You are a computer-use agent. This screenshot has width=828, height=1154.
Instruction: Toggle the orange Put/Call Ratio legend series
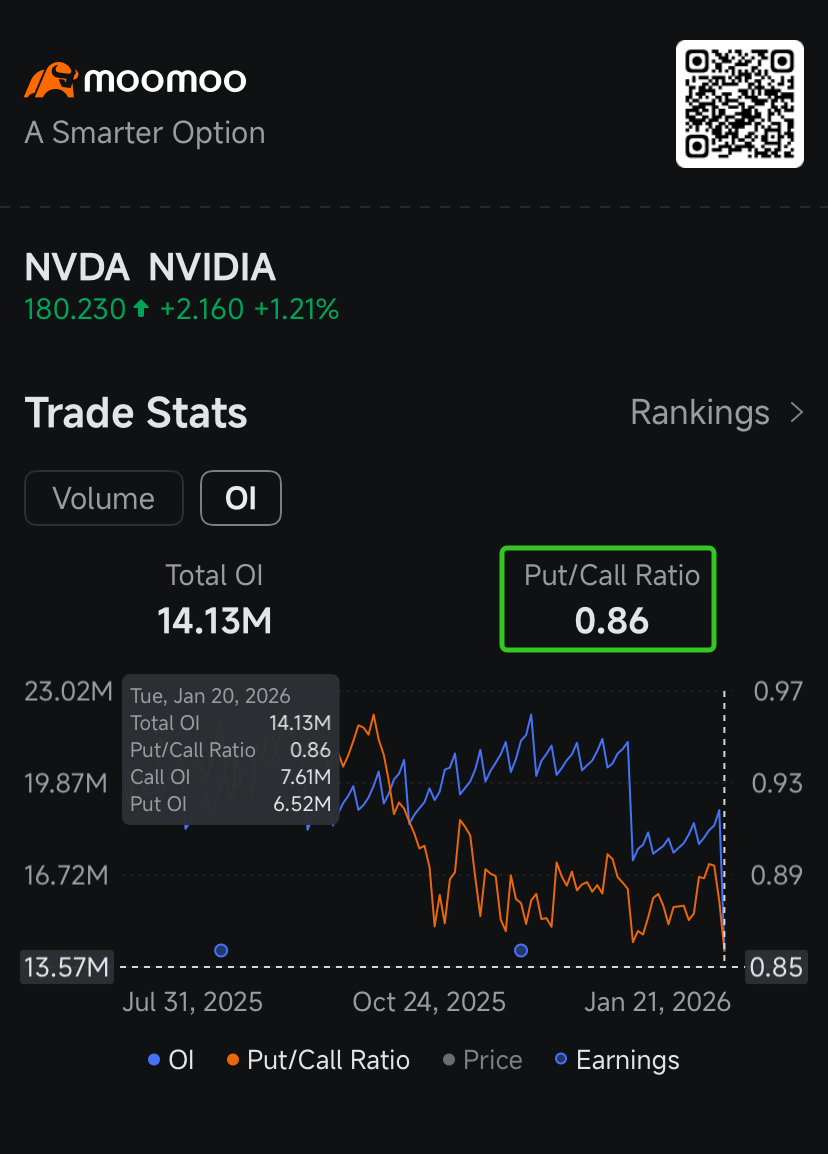tap(318, 1060)
